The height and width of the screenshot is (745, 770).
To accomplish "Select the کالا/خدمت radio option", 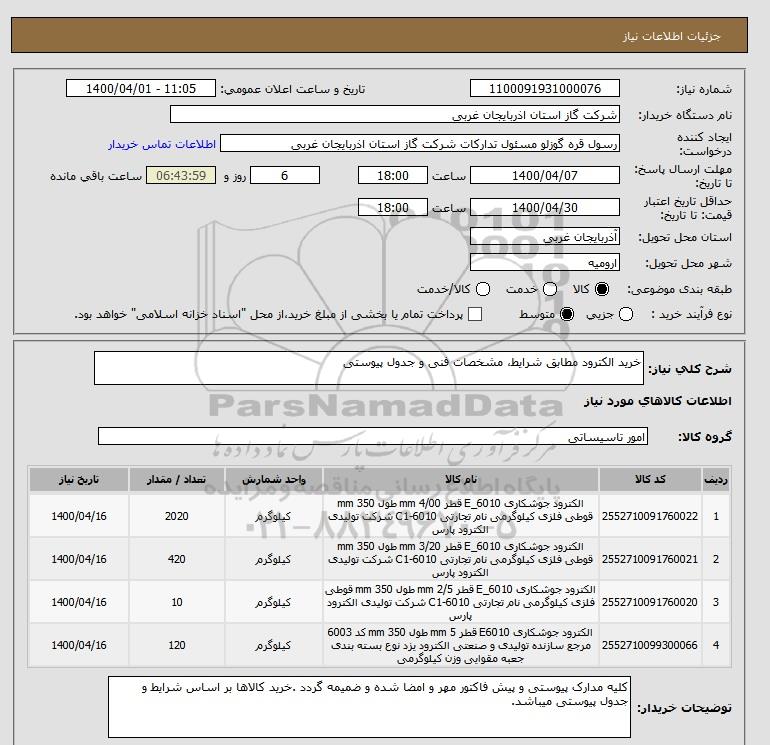I will [483, 289].
